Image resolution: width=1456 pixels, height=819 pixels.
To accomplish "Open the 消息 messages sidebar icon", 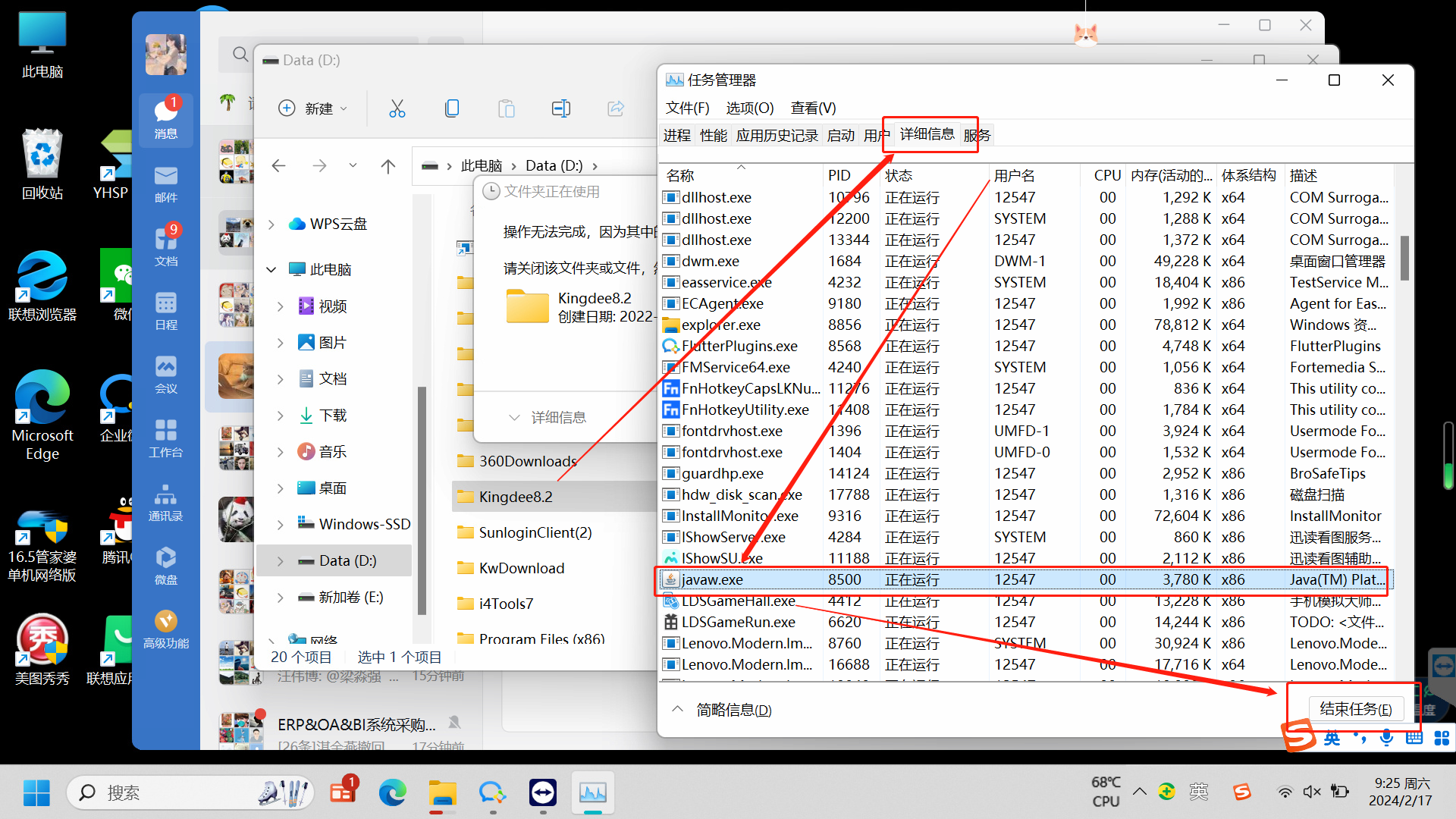I will [x=166, y=119].
